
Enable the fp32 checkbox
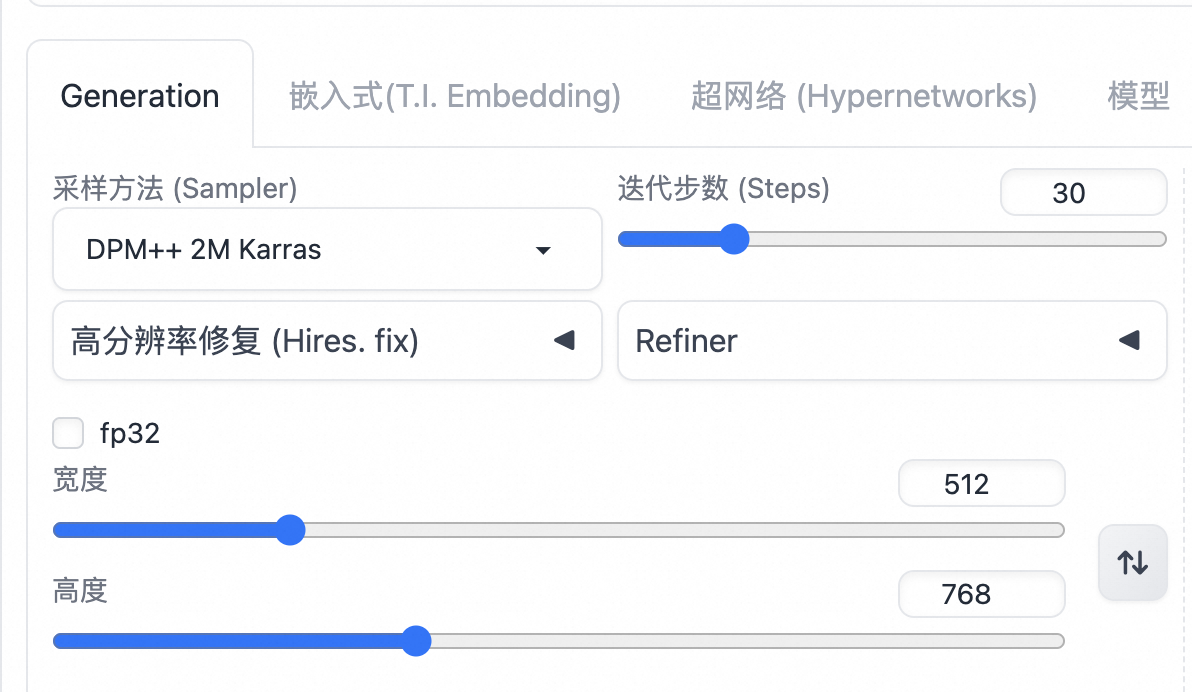(68, 433)
